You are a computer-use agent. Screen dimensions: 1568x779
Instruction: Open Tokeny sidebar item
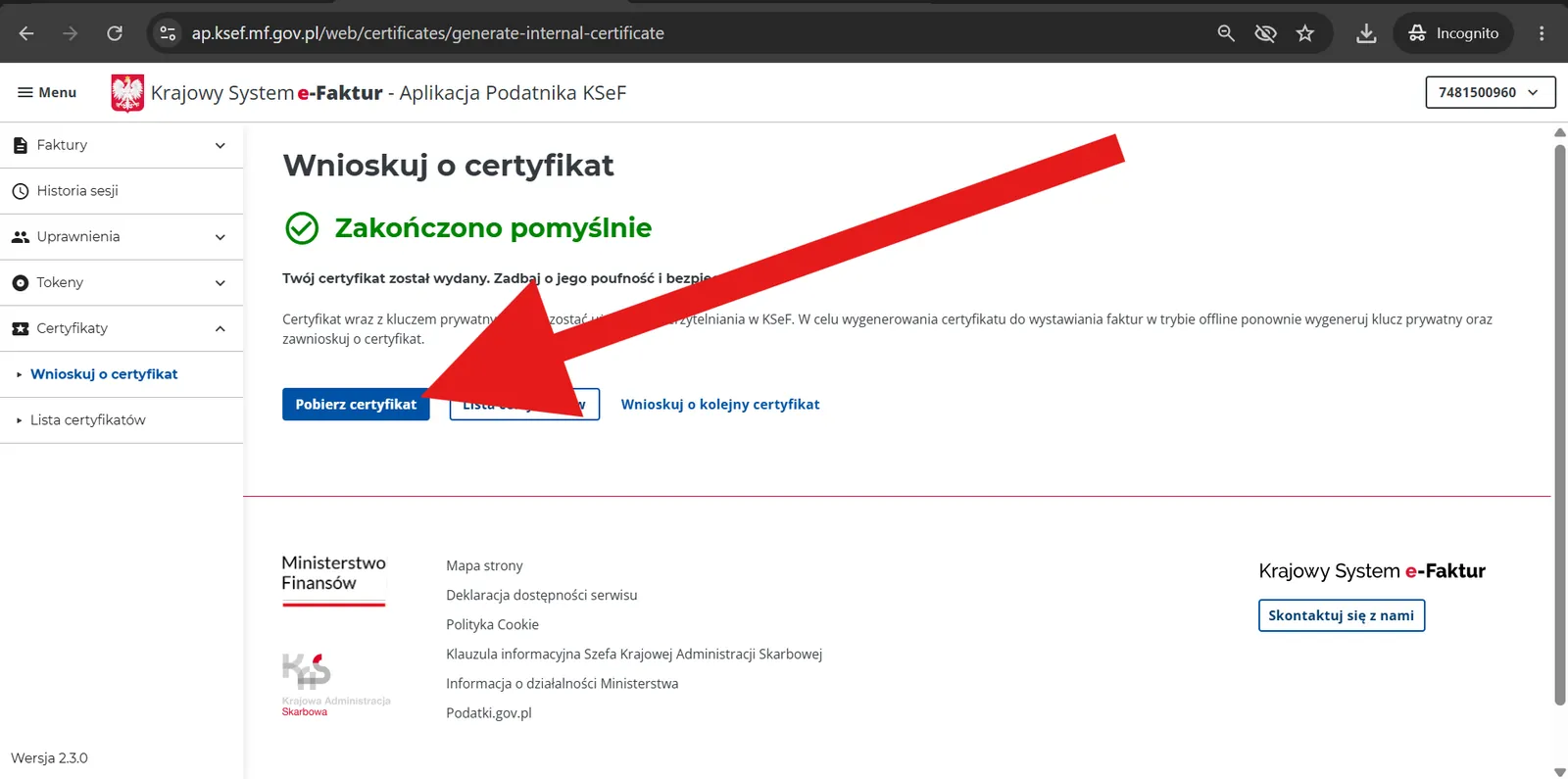tap(122, 282)
